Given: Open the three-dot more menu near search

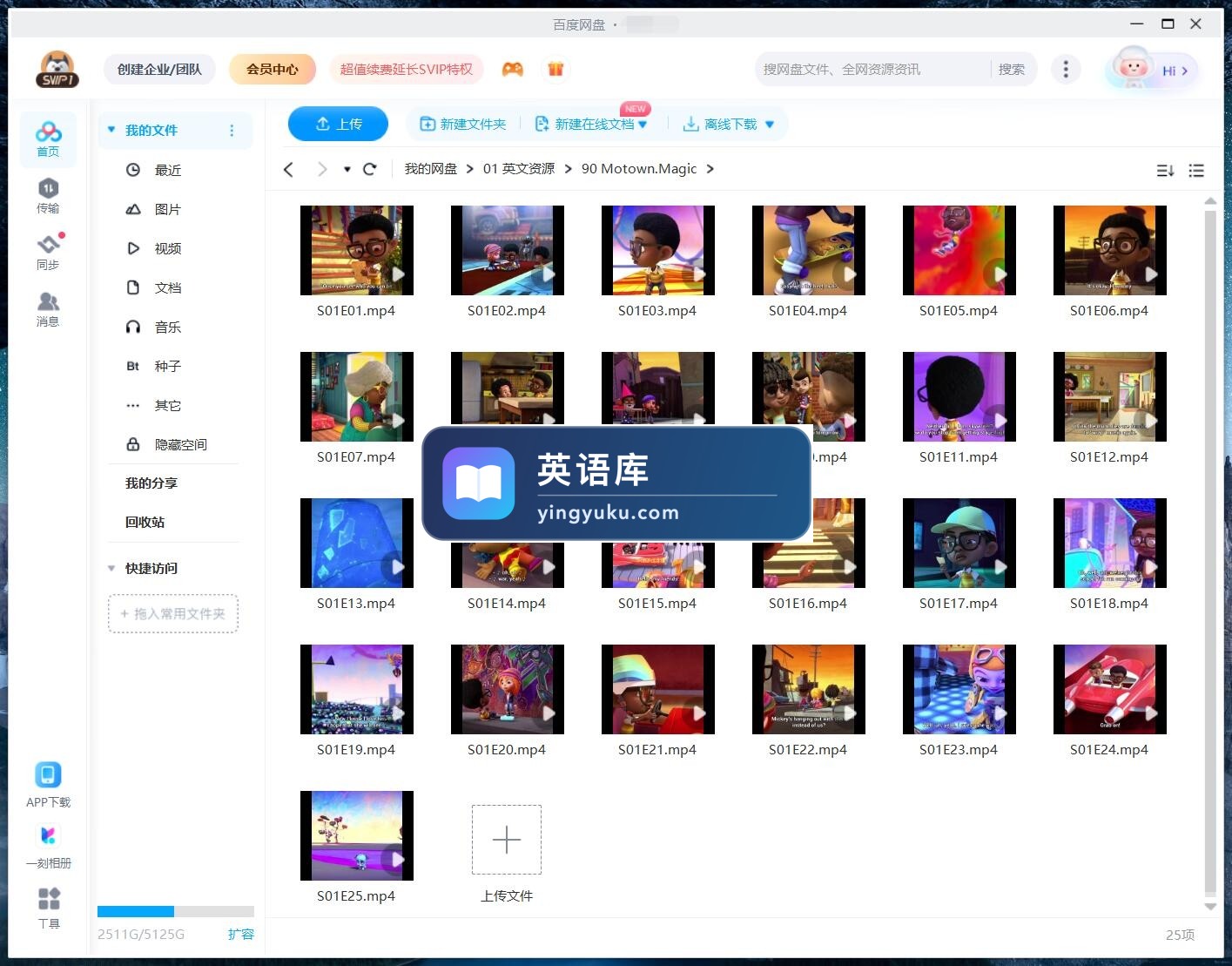Looking at the screenshot, I should [x=1066, y=69].
